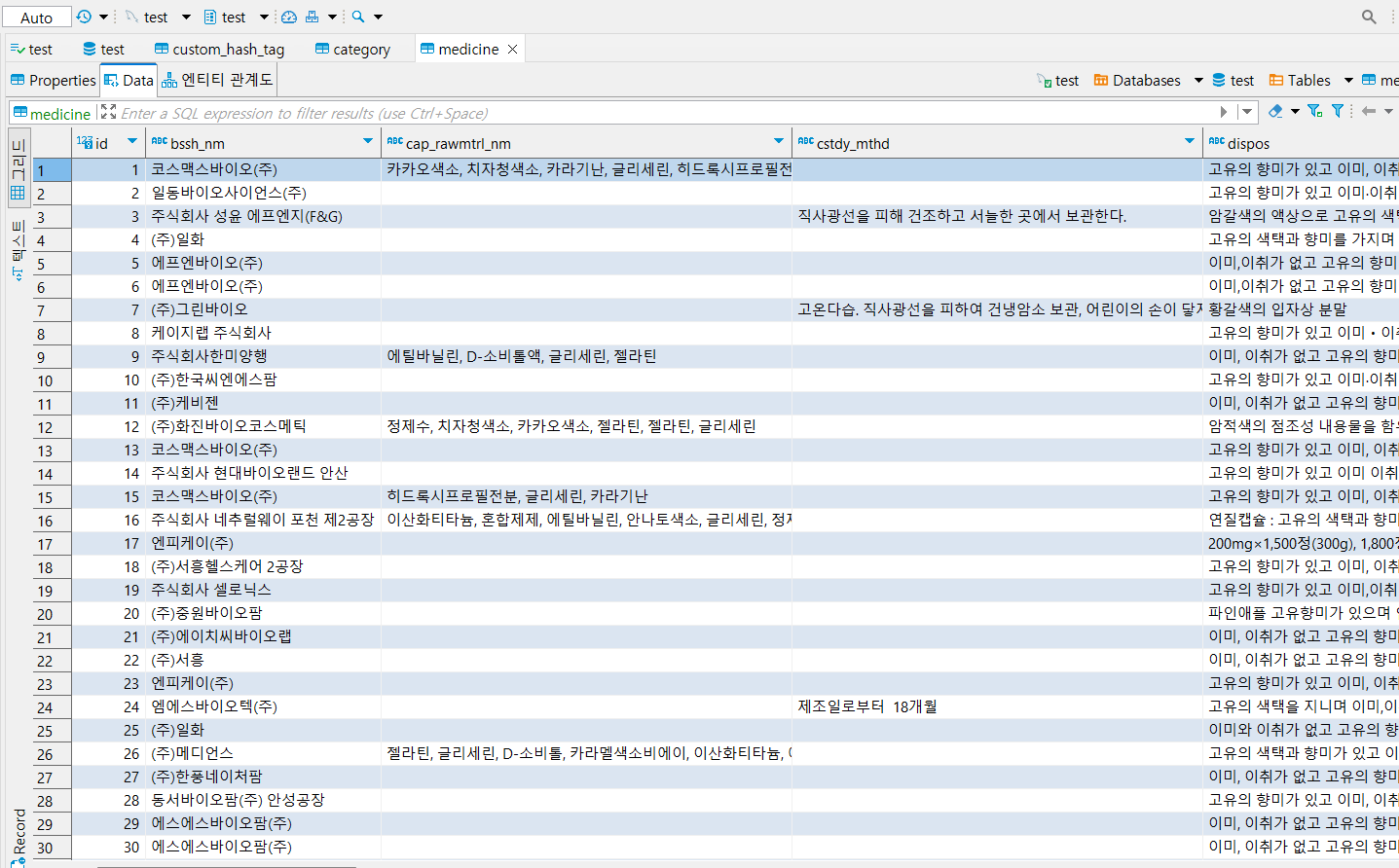Click the Tables folder breadcrumb icon
Viewport: 1399px width, 868px height.
click(x=1276, y=80)
